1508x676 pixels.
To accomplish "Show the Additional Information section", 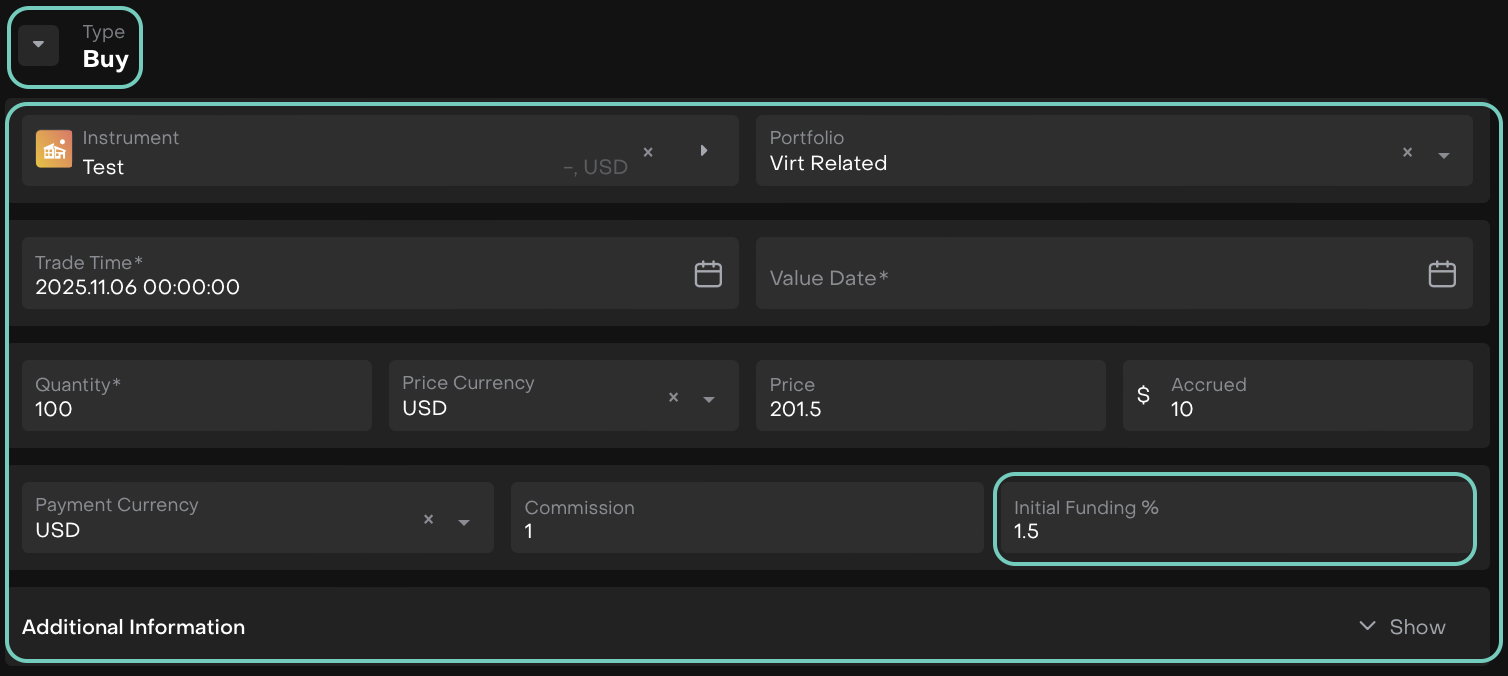I will (x=1402, y=627).
